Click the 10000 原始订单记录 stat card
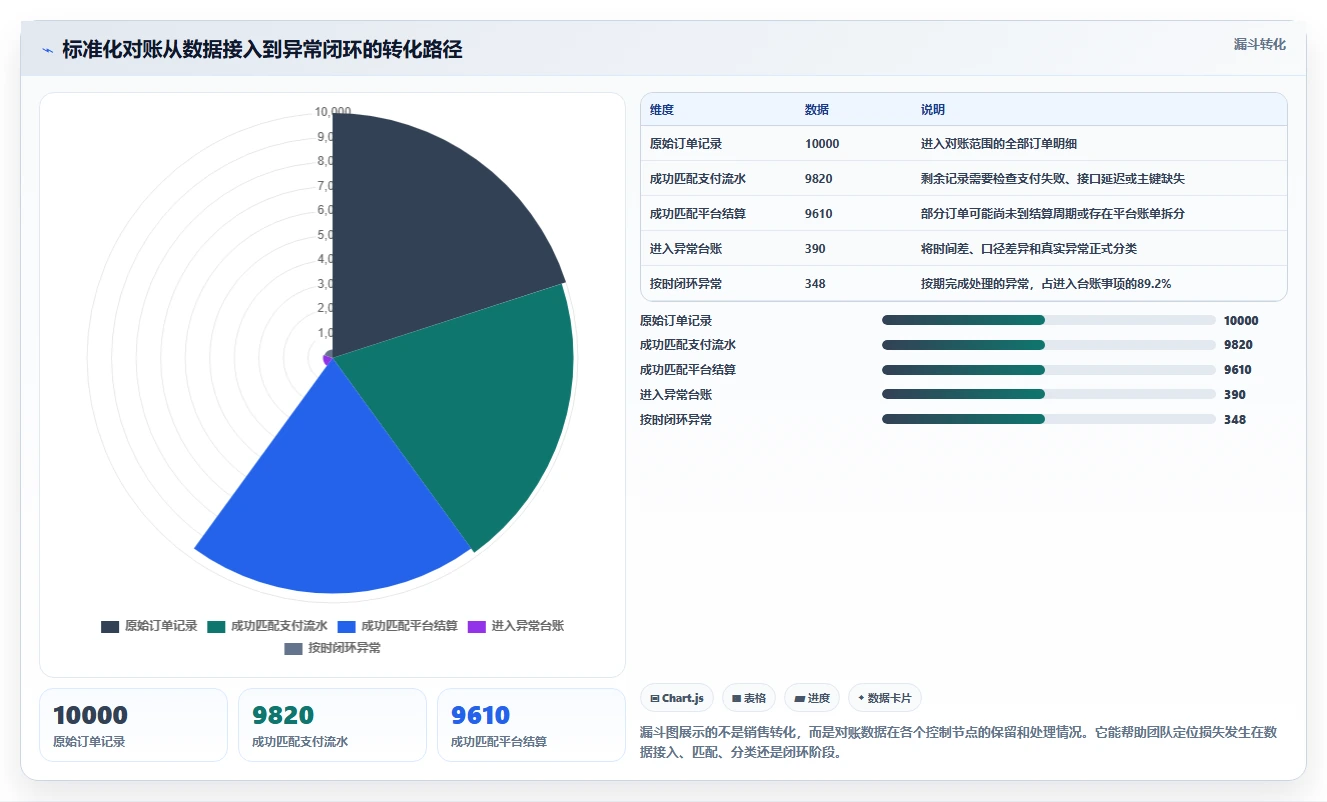 pos(133,725)
